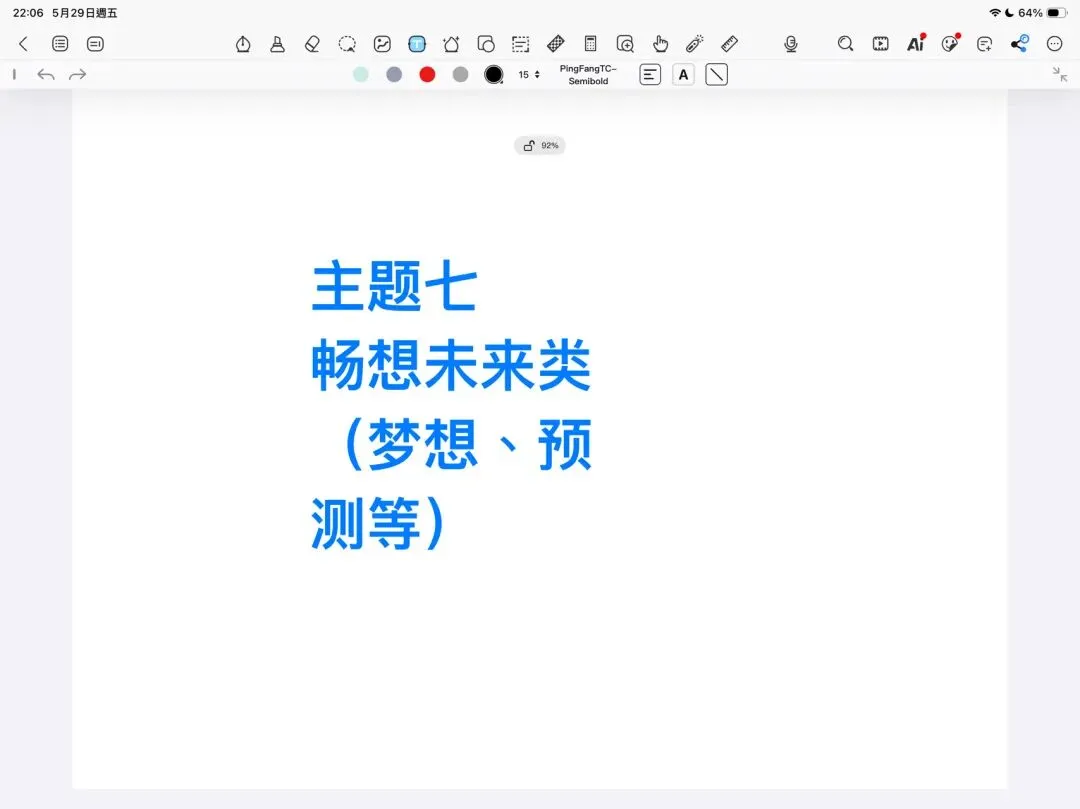Tap the 22:06 clock in status bar

coord(28,13)
